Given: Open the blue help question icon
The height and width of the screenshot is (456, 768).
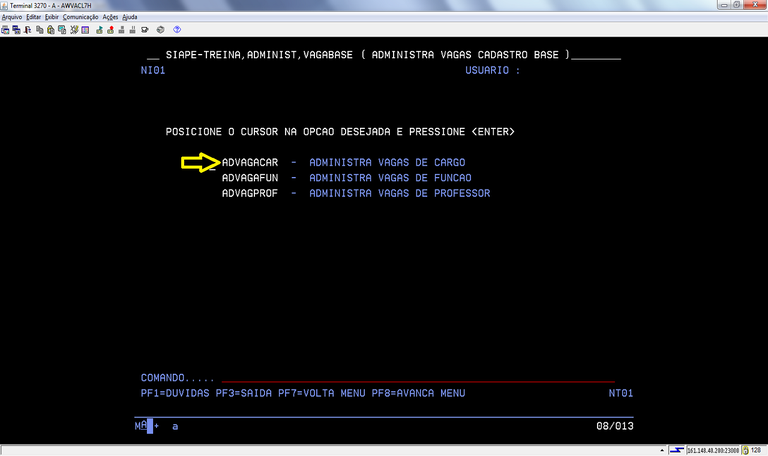Looking at the screenshot, I should (177, 30).
